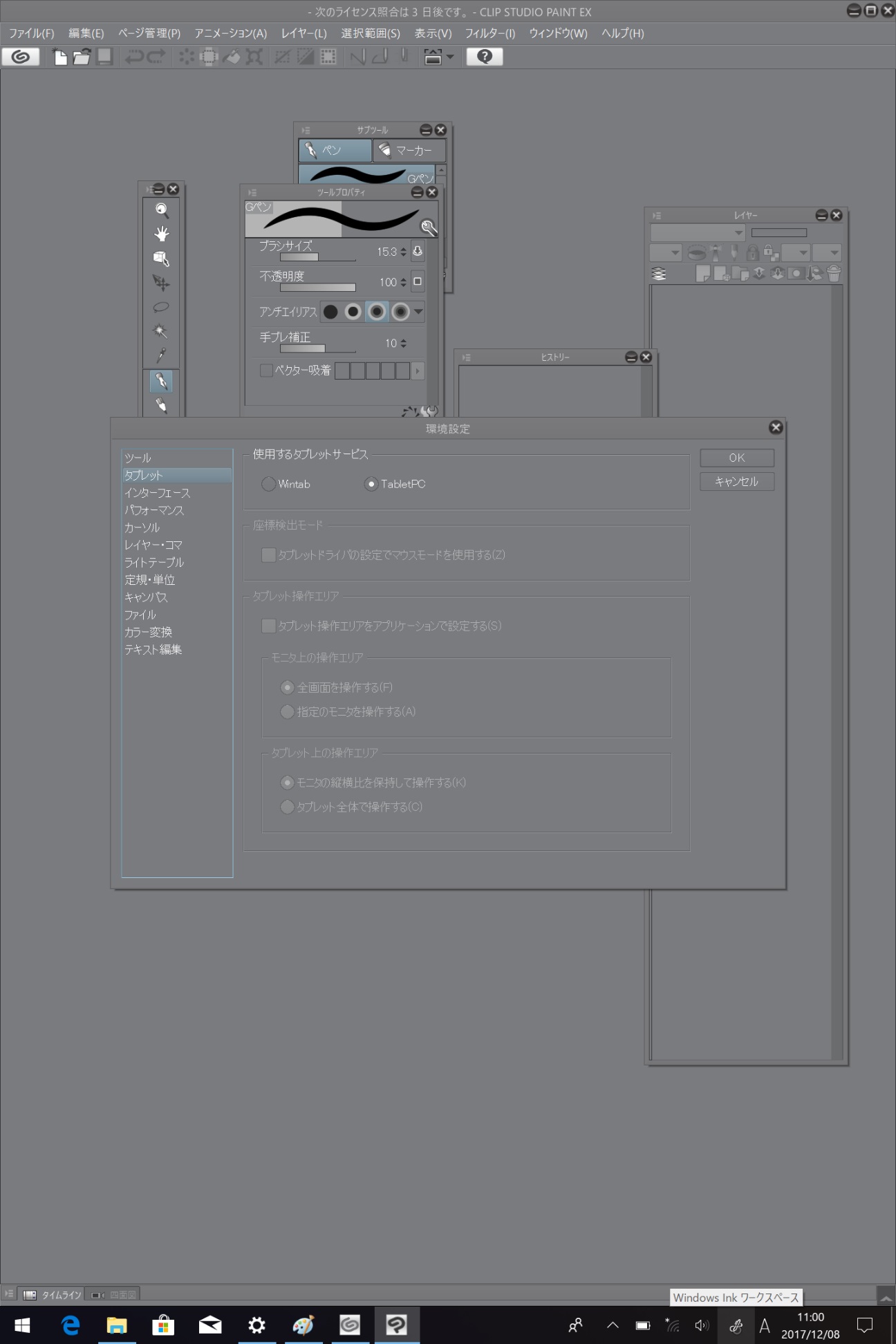
Task: Open CLIP STUDIO launcher from command bar
Action: 21,57
